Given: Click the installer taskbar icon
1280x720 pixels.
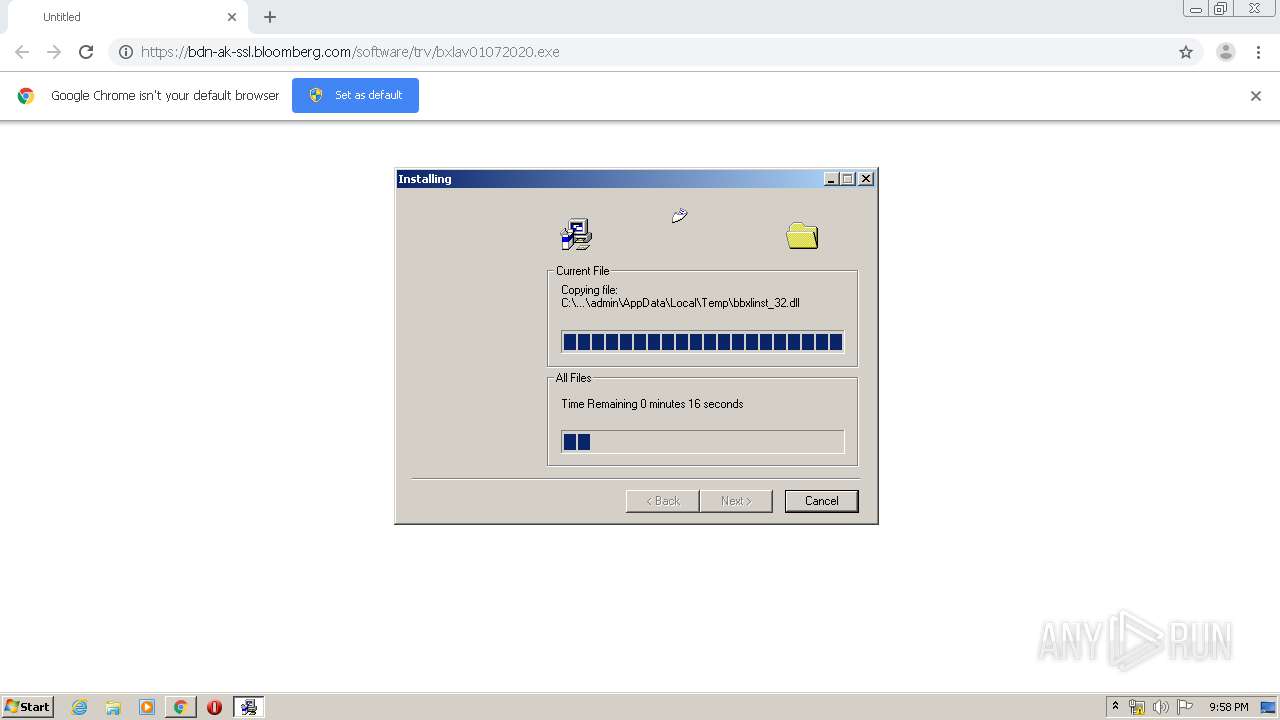Looking at the screenshot, I should click(x=248, y=707).
